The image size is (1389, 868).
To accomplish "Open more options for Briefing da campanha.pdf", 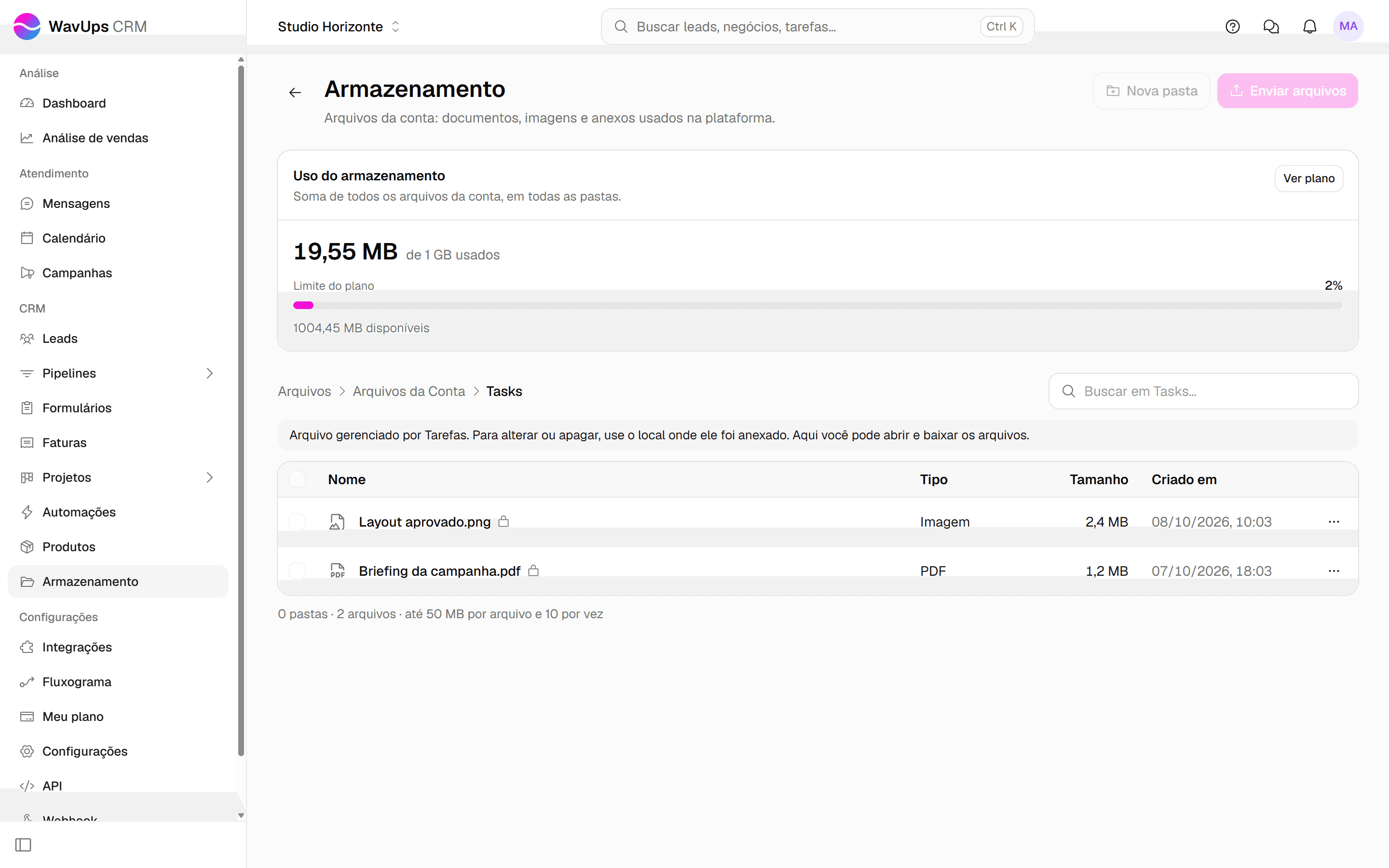I will click(1334, 570).
